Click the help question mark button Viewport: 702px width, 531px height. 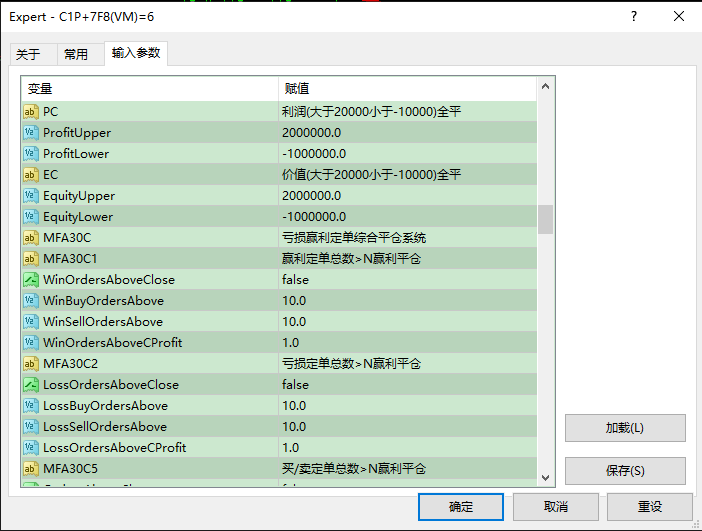point(634,17)
